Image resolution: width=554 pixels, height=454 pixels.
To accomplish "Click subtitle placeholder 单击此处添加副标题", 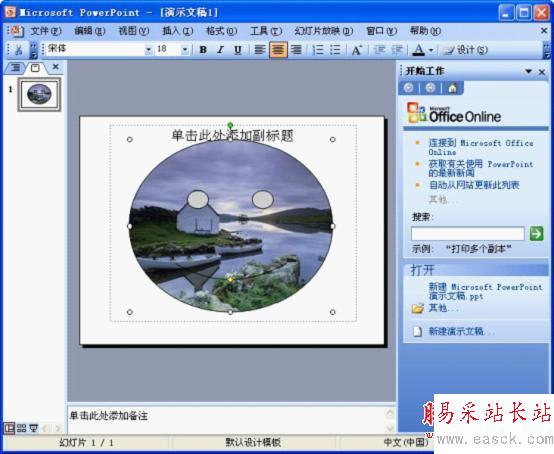I will point(232,135).
